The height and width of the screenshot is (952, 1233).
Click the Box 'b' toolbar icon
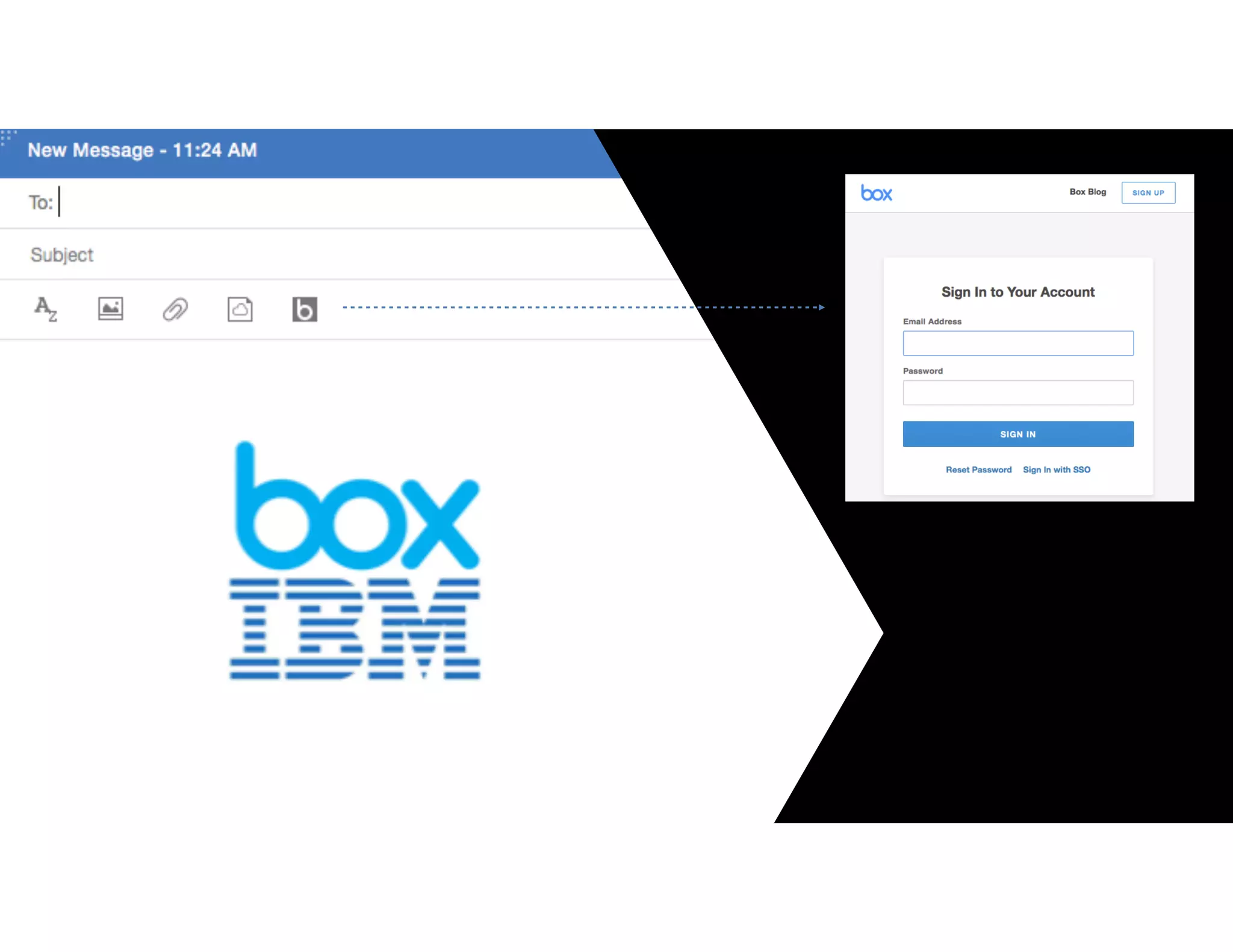[x=305, y=309]
